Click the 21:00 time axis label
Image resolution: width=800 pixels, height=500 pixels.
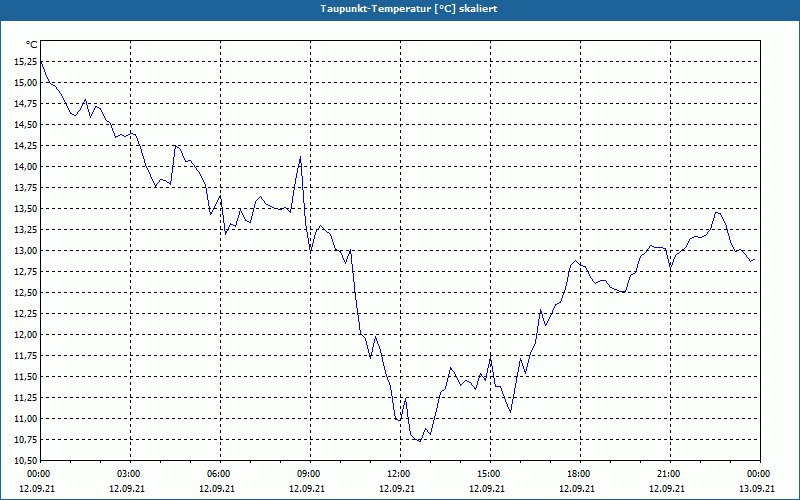click(670, 473)
